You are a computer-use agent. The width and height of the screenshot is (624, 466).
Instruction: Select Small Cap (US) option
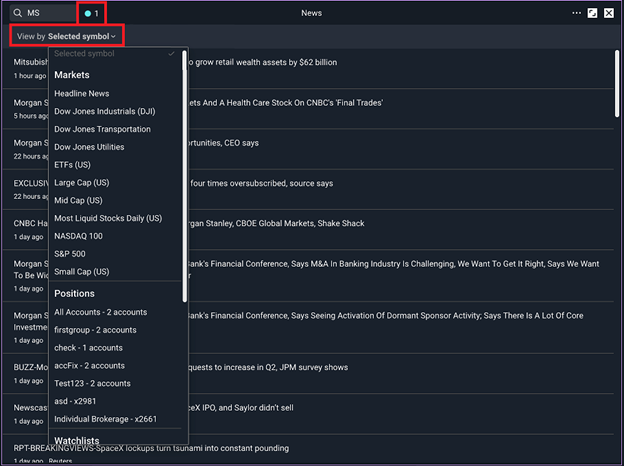82,272
